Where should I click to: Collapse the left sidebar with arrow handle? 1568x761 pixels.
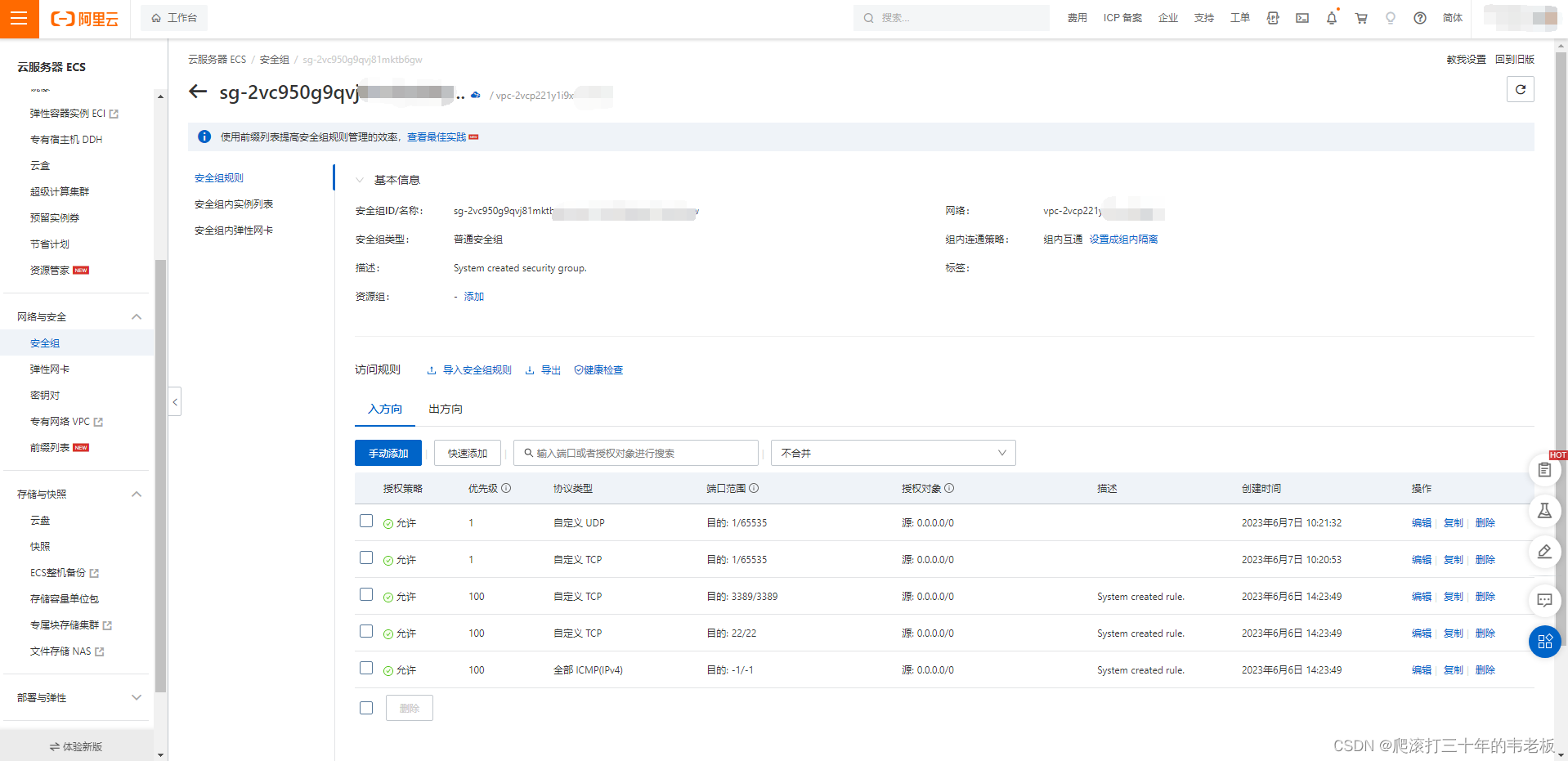(175, 401)
